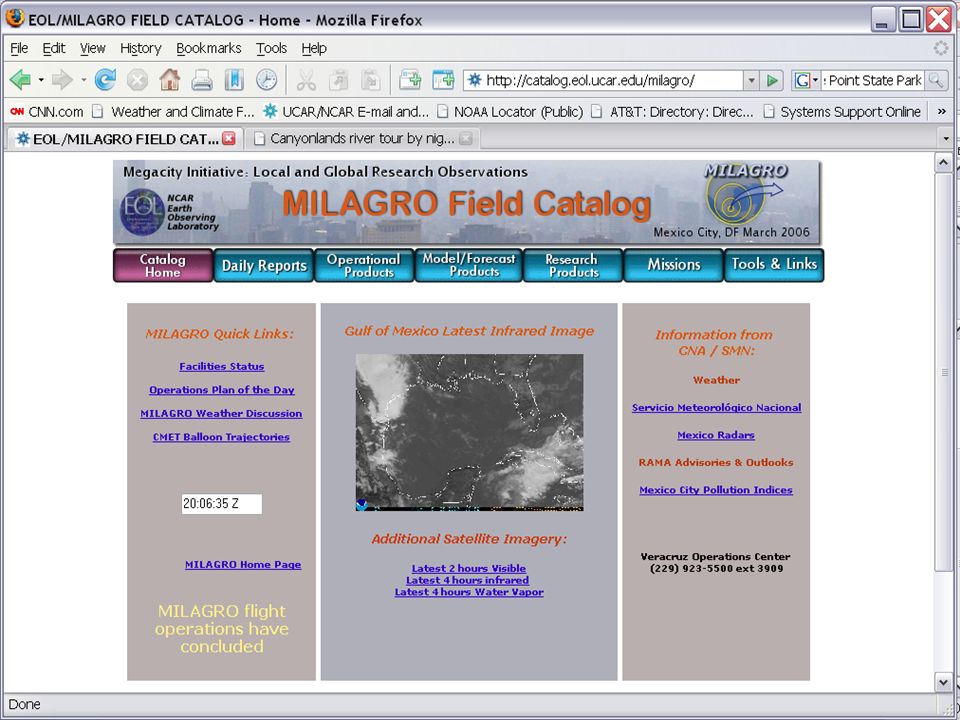
Task: Open UCAR/NCAR E-mail bookmark
Action: point(346,112)
